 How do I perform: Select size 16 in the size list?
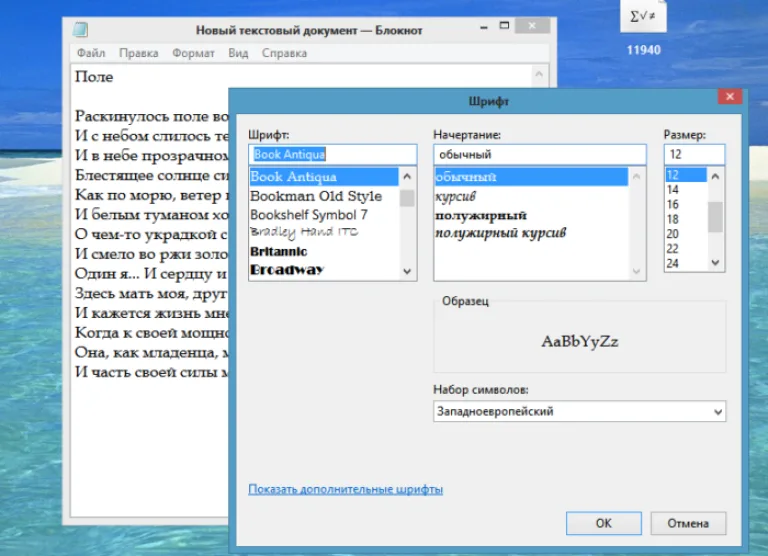pos(686,204)
